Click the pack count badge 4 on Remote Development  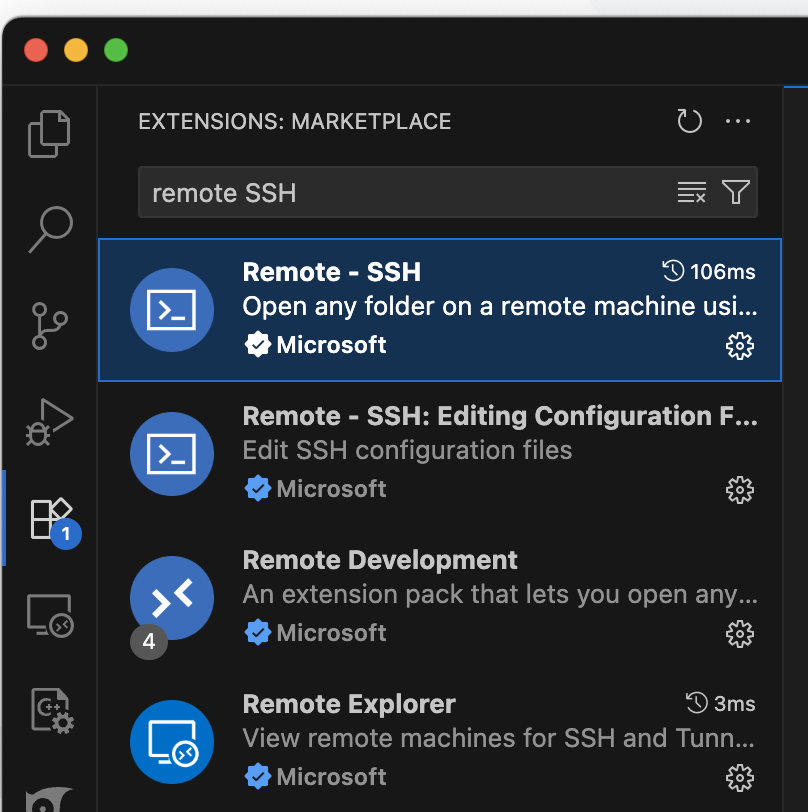click(x=149, y=642)
